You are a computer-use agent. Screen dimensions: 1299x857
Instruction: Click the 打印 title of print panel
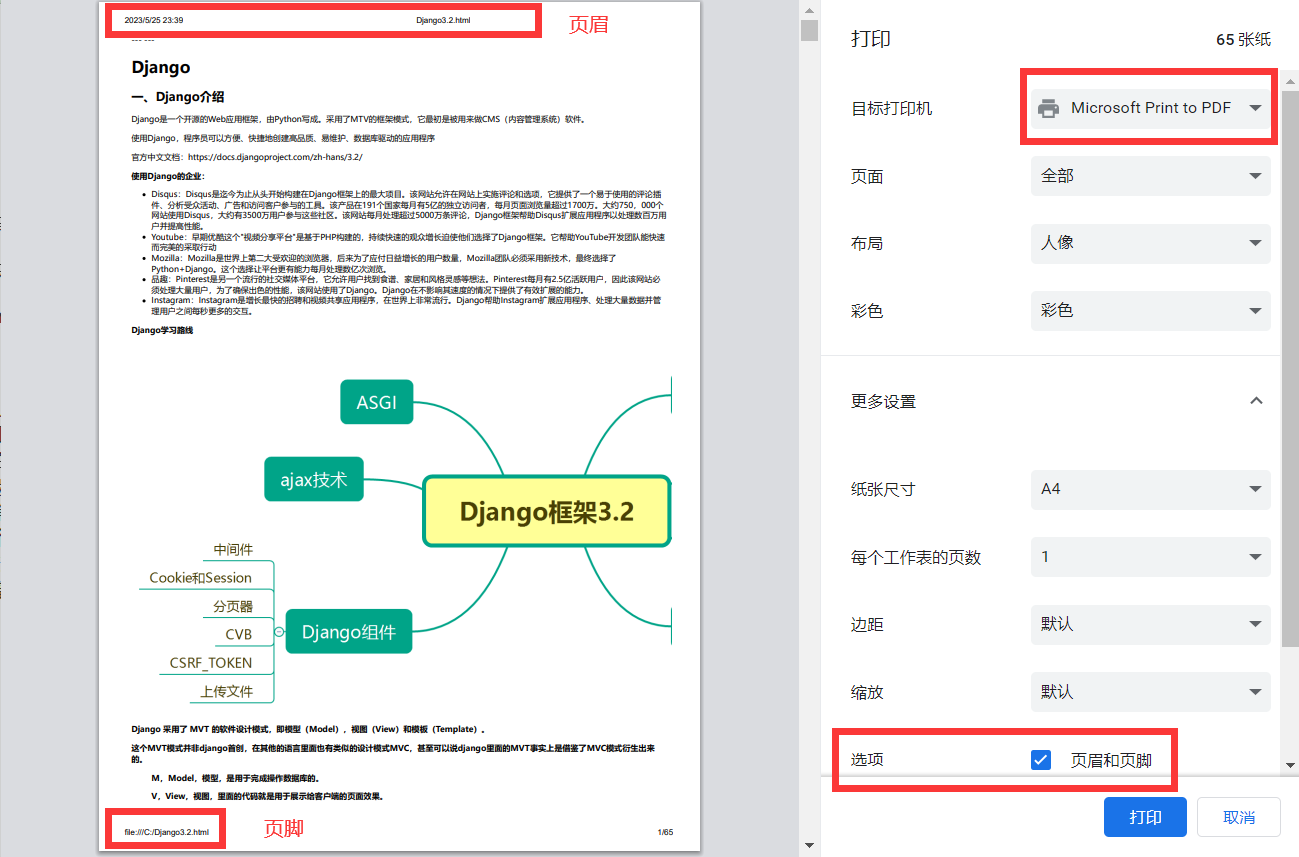871,39
